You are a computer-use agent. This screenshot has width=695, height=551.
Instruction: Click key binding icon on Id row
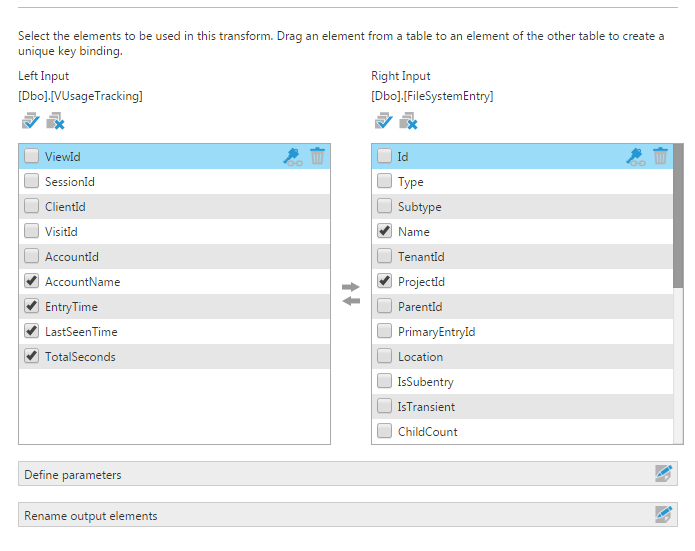click(x=636, y=156)
